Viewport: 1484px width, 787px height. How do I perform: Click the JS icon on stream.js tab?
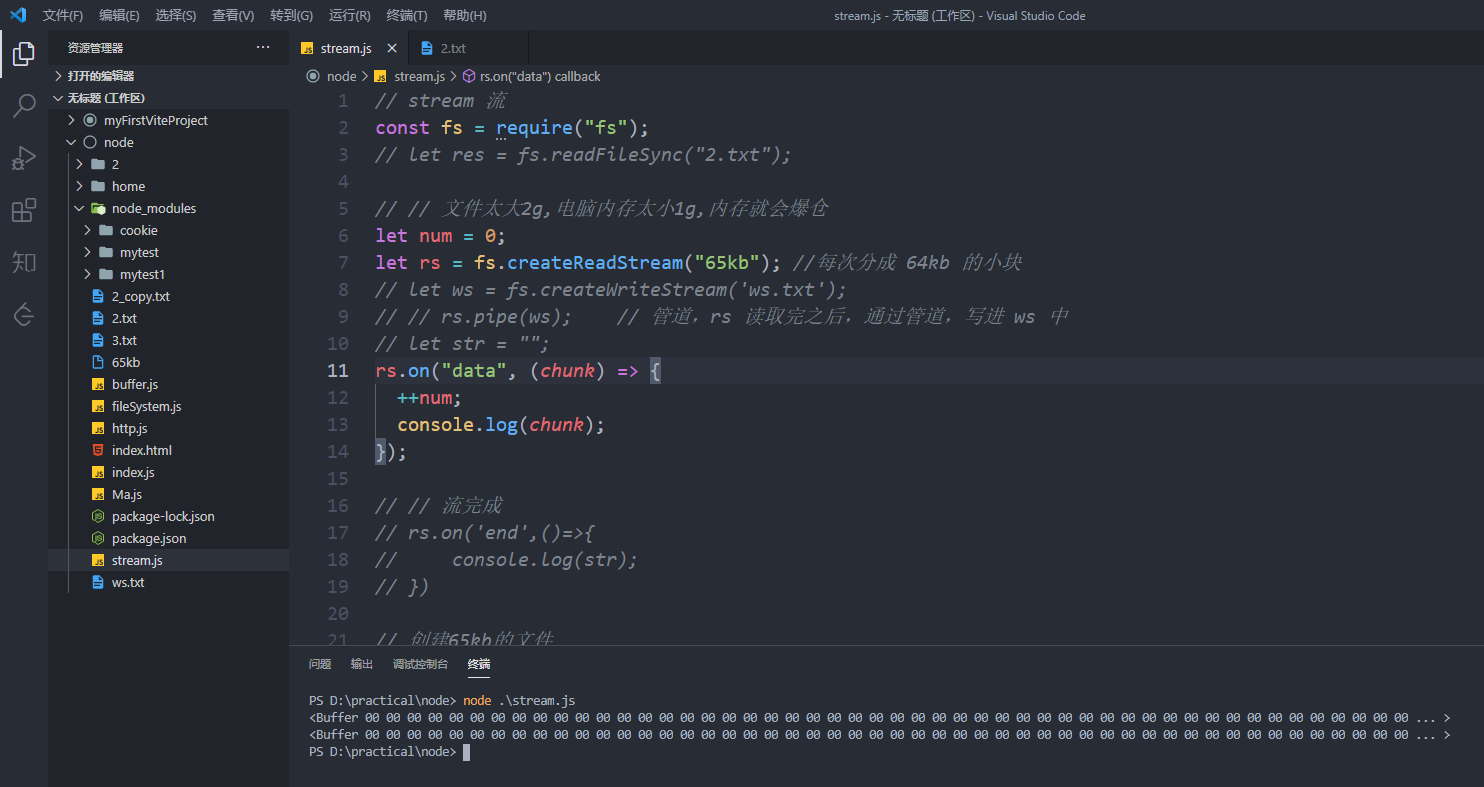pos(308,48)
